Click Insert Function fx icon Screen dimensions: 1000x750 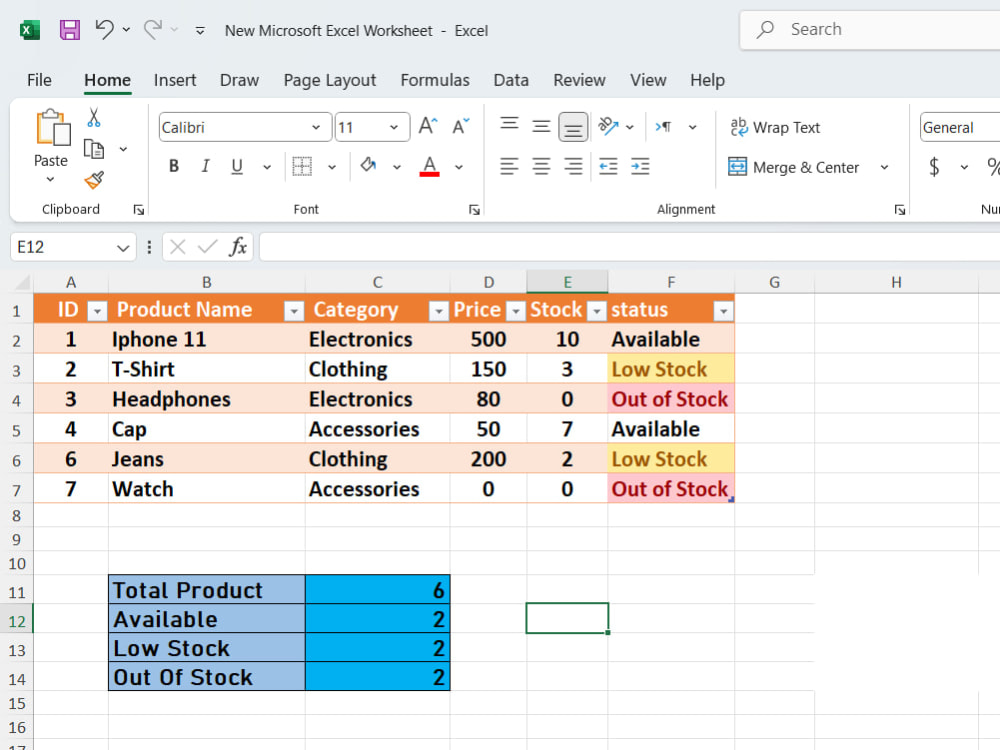(239, 247)
